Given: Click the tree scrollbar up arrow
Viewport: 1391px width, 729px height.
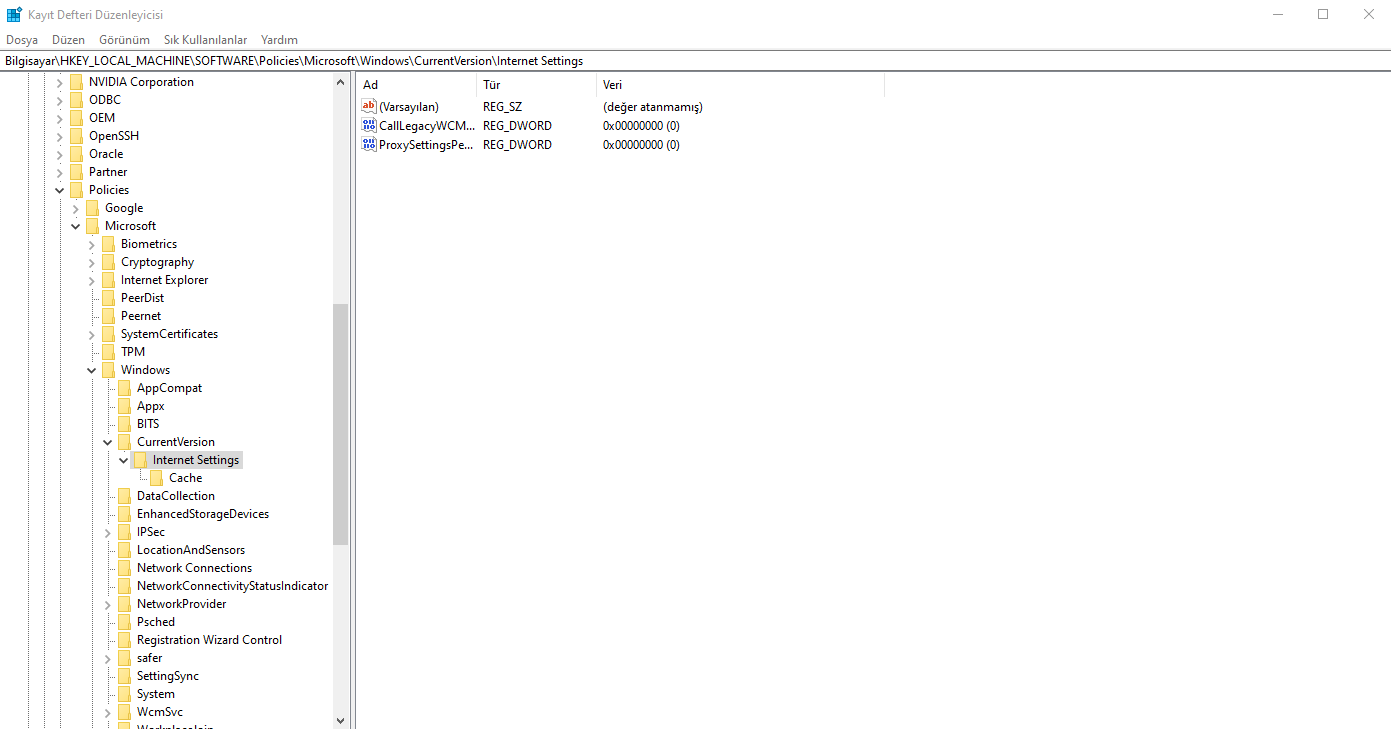Looking at the screenshot, I should 340,83.
